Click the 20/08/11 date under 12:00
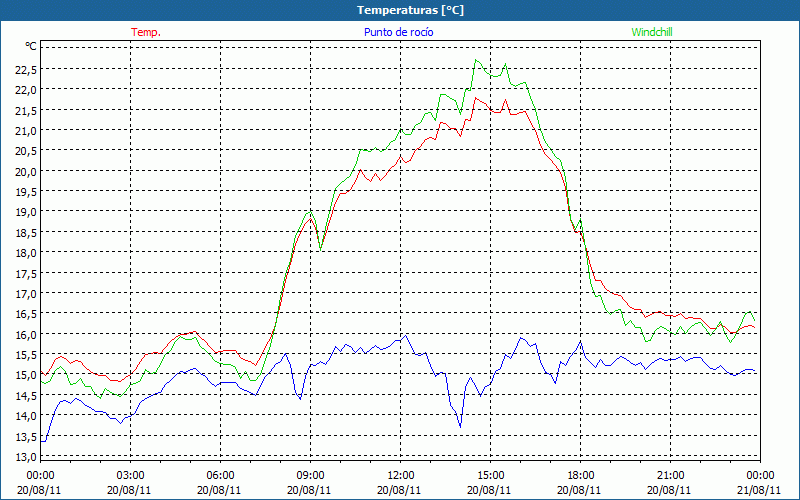 pos(399,490)
